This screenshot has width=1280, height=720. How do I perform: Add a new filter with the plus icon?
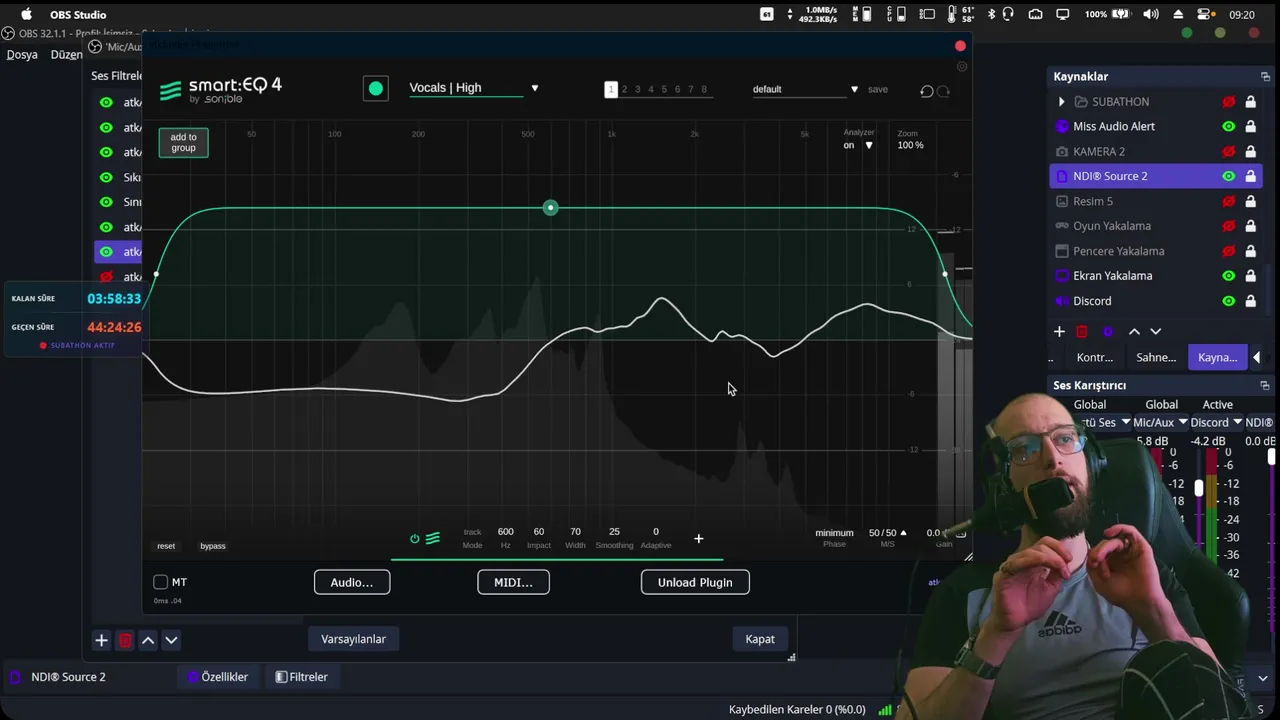(x=699, y=539)
